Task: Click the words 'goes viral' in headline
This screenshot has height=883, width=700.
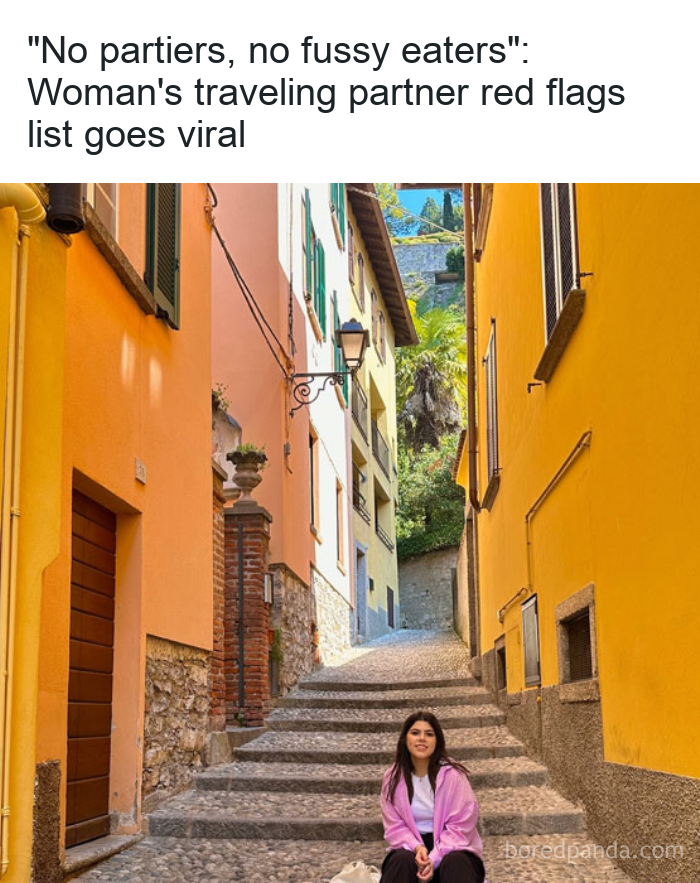Action: pos(164,135)
